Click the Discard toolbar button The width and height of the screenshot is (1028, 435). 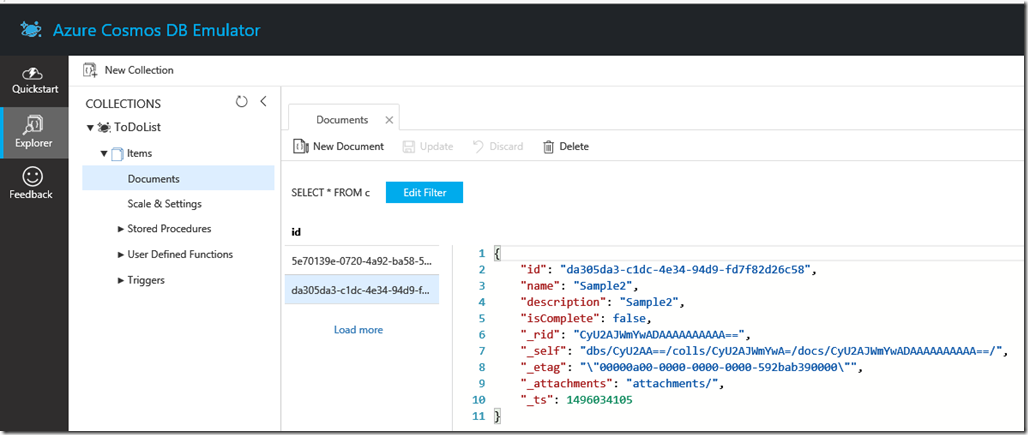[x=497, y=147]
